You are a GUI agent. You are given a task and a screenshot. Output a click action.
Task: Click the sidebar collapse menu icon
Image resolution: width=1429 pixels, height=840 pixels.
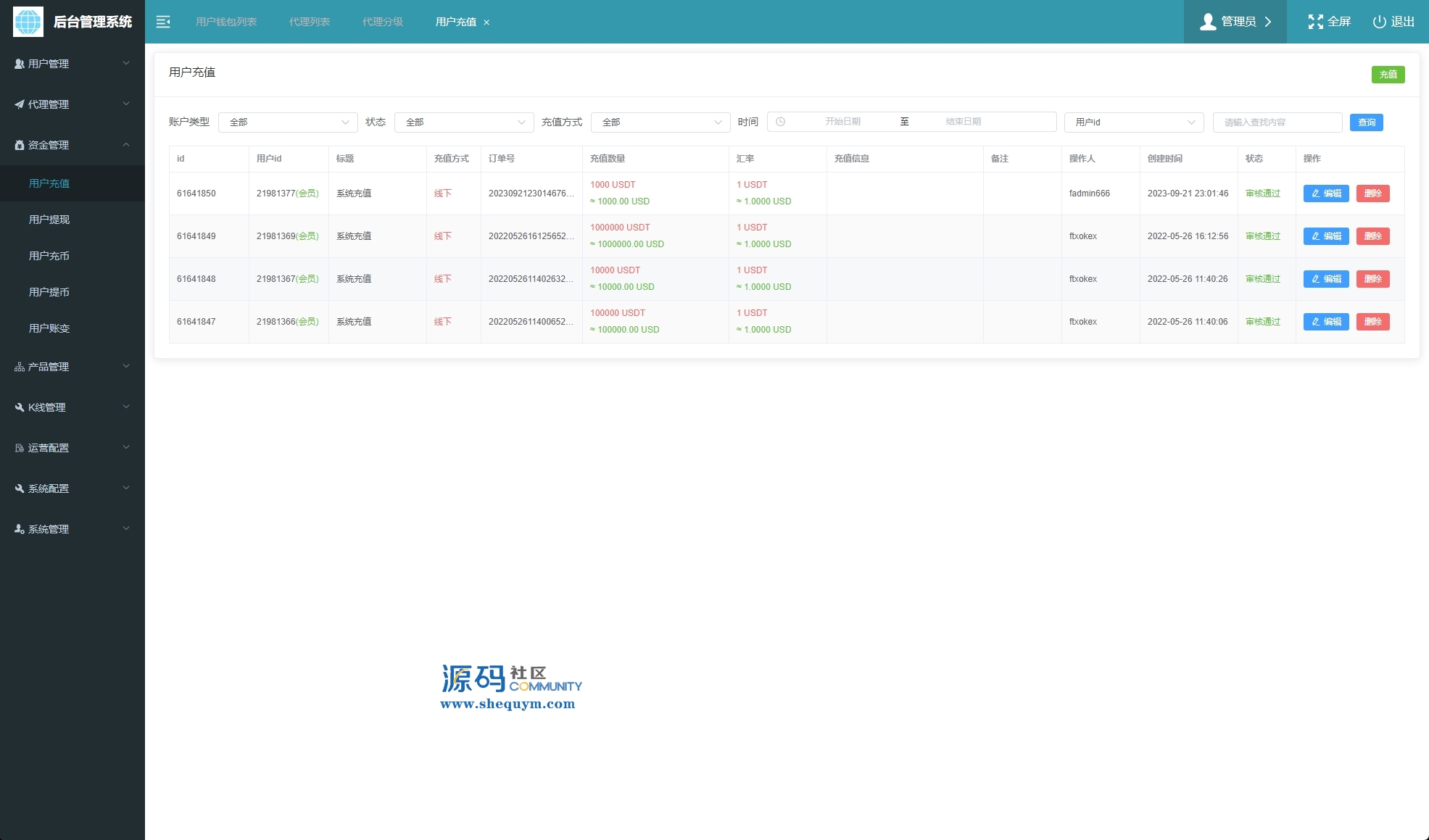pyautogui.click(x=163, y=22)
